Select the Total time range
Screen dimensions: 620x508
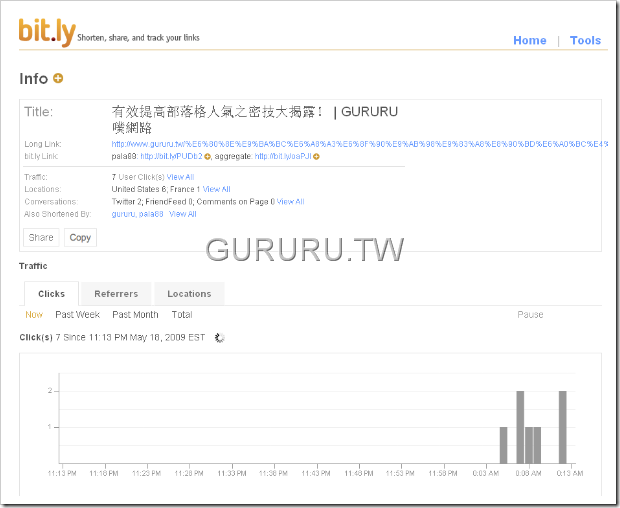click(182, 315)
